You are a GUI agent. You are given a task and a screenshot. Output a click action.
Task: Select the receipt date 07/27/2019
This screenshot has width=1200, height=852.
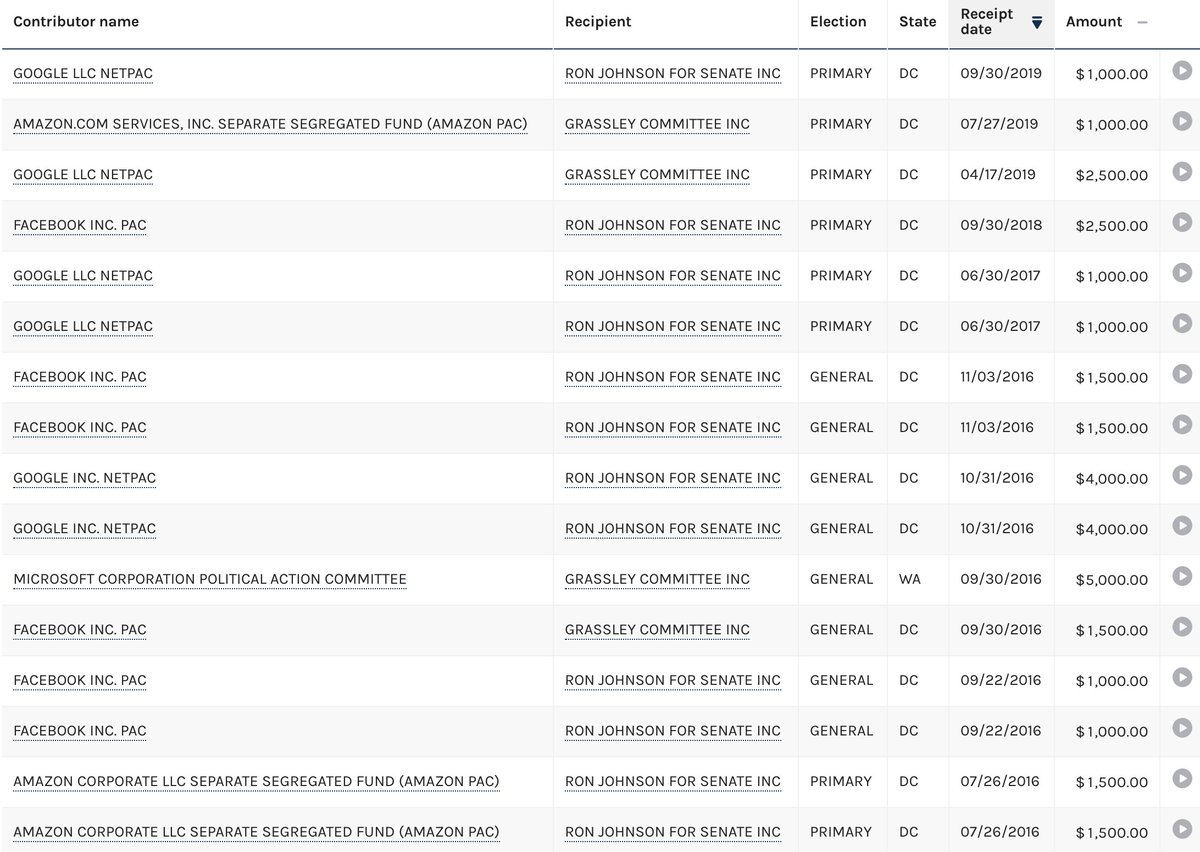tap(999, 124)
